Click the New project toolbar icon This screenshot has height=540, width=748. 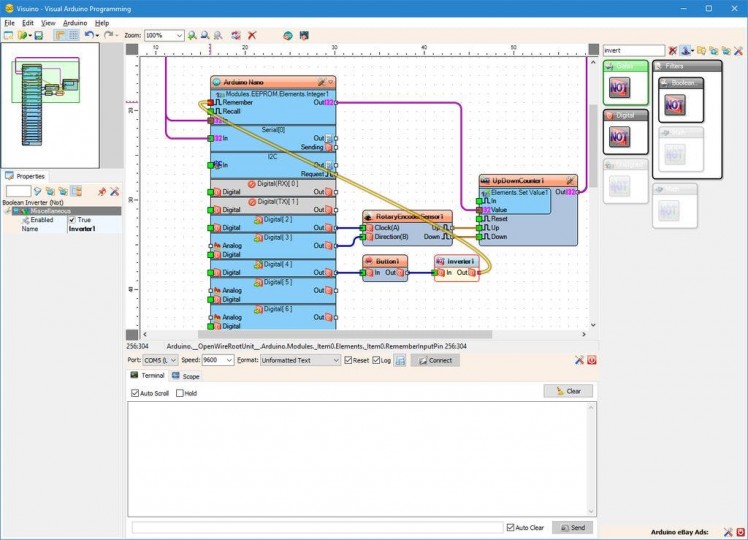tap(8, 35)
